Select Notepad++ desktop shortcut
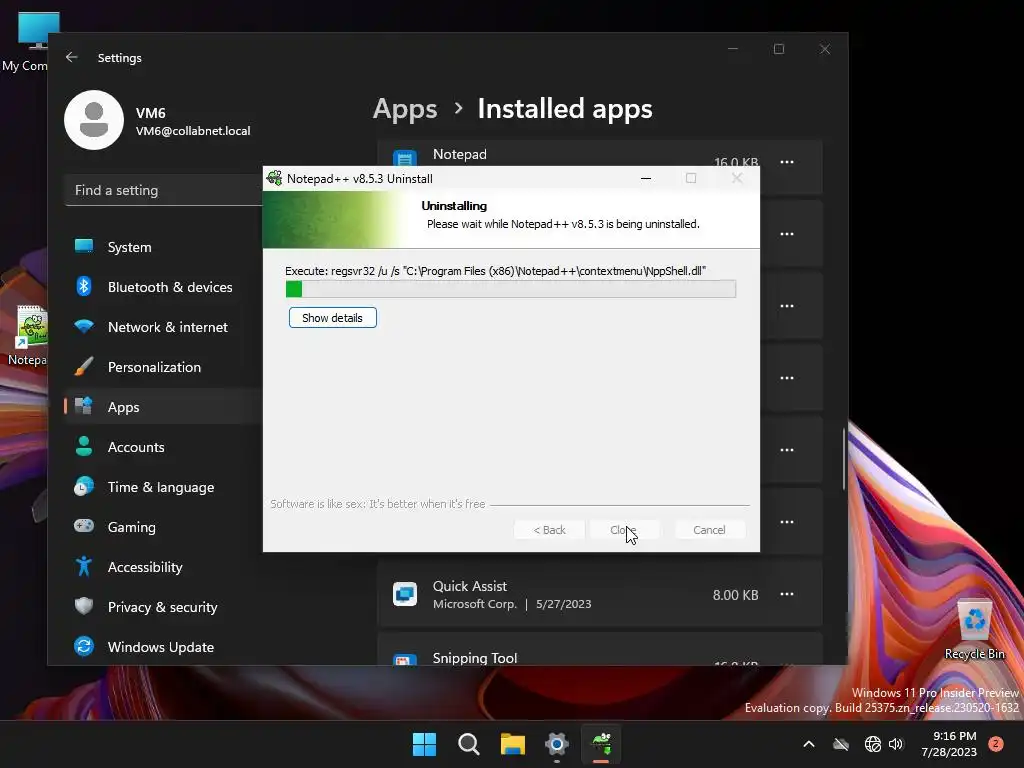The height and width of the screenshot is (768, 1024). [x=26, y=336]
